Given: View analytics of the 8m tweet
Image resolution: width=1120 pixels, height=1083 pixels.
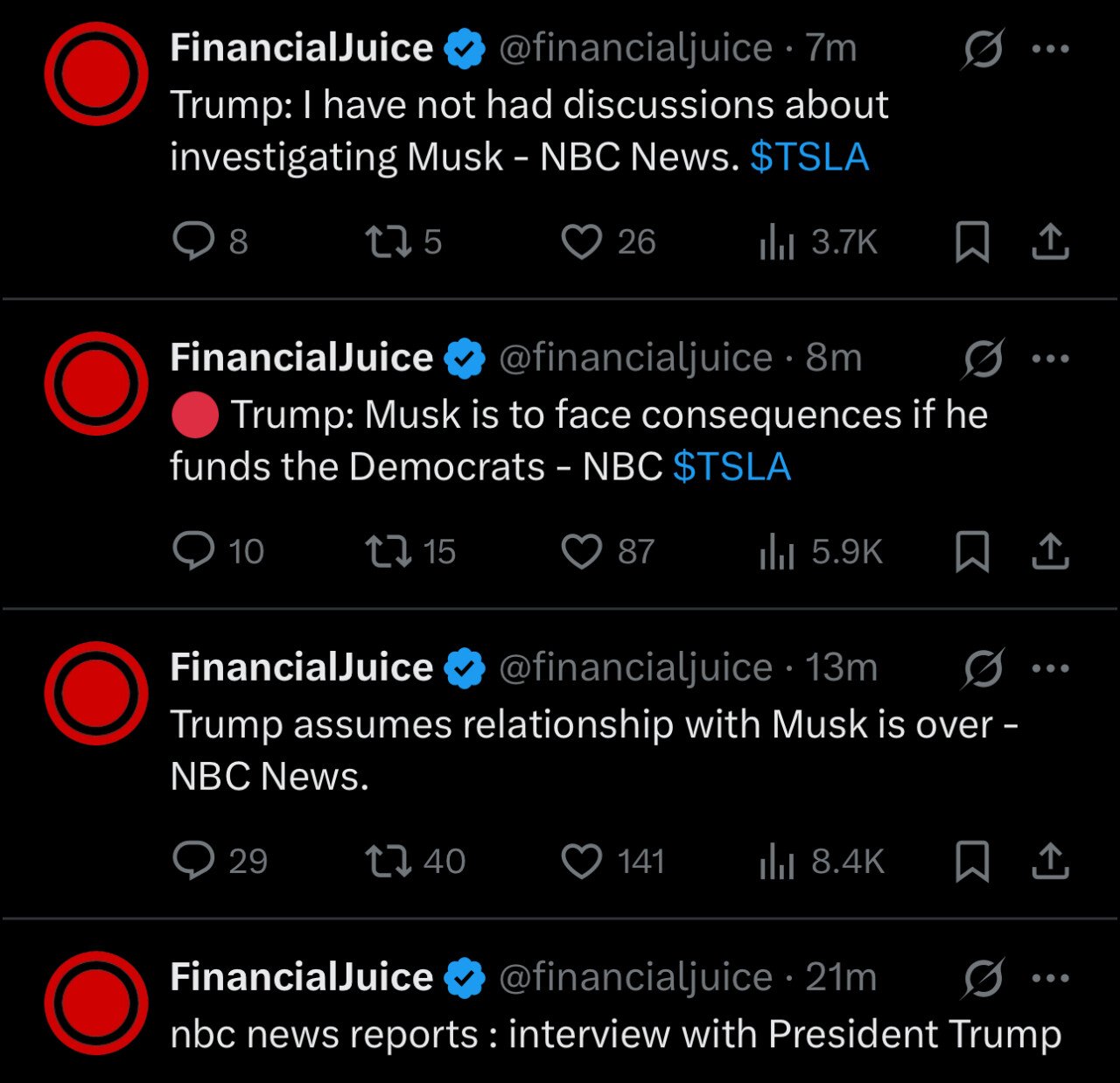Looking at the screenshot, I should coord(777,551).
